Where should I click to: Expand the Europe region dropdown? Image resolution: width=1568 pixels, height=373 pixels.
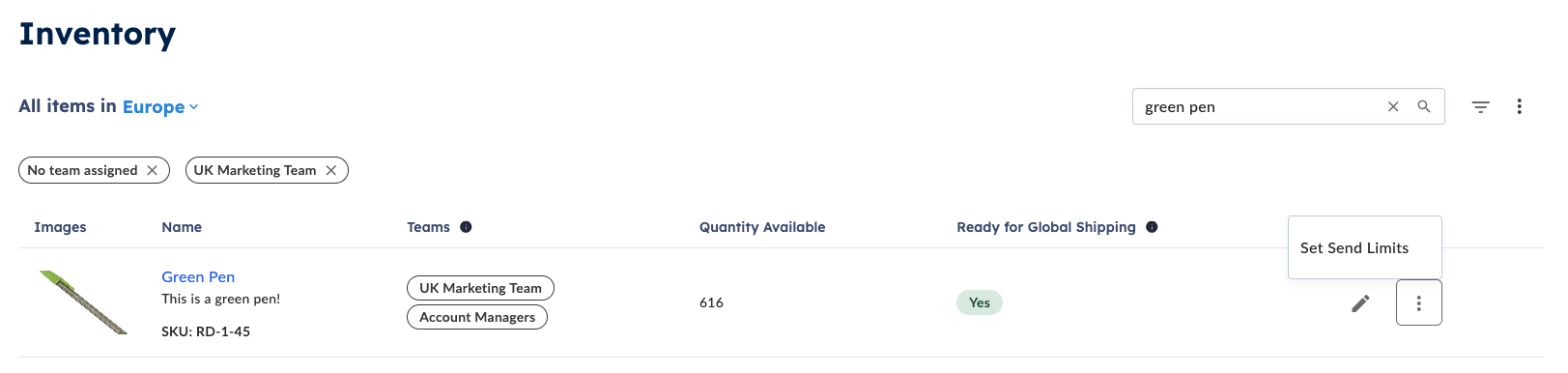pos(160,106)
